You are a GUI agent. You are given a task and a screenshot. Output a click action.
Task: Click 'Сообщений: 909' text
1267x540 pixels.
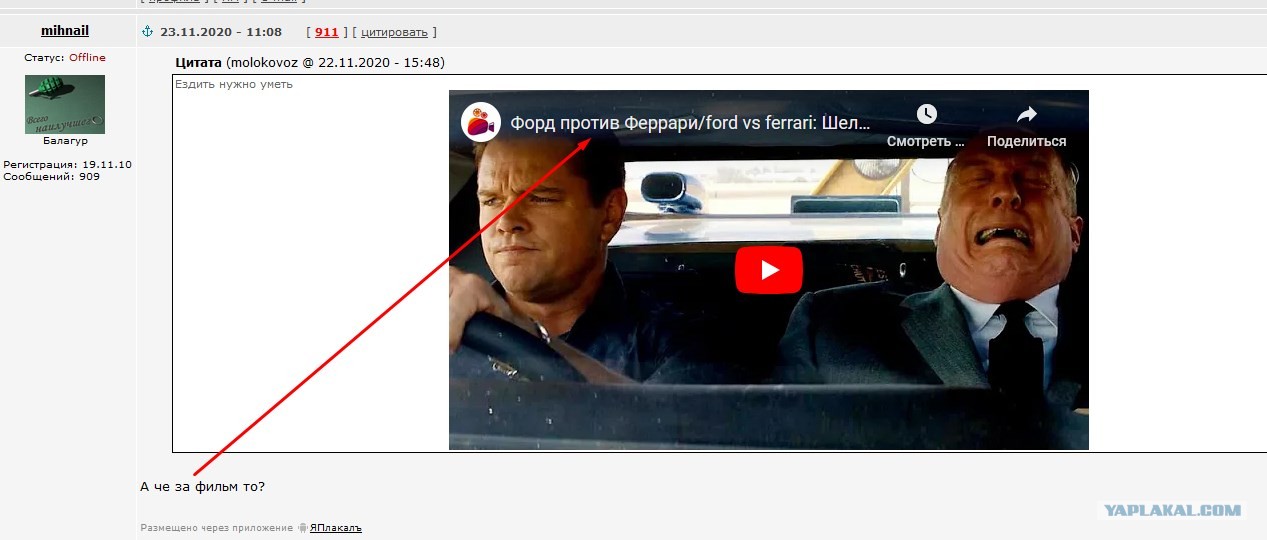52,176
